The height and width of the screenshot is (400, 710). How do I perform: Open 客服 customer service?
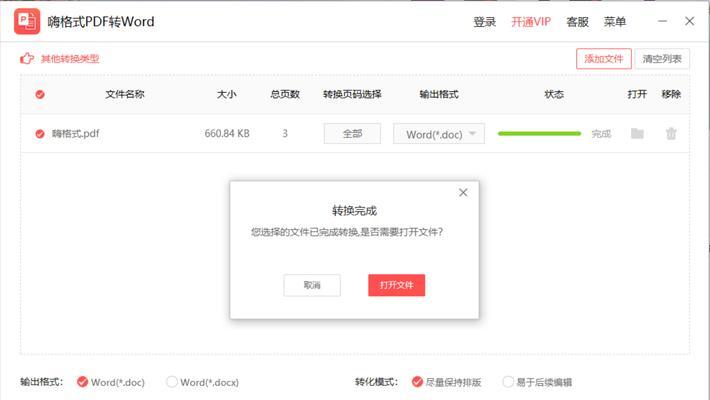click(x=577, y=22)
